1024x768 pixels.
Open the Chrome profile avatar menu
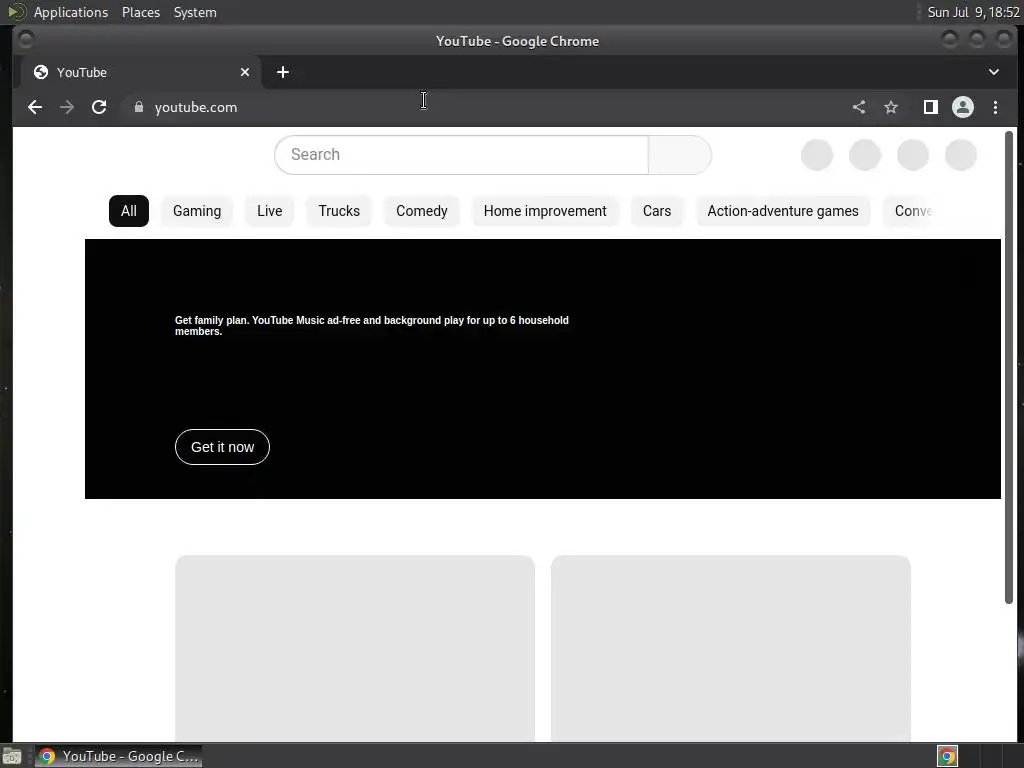(x=963, y=107)
